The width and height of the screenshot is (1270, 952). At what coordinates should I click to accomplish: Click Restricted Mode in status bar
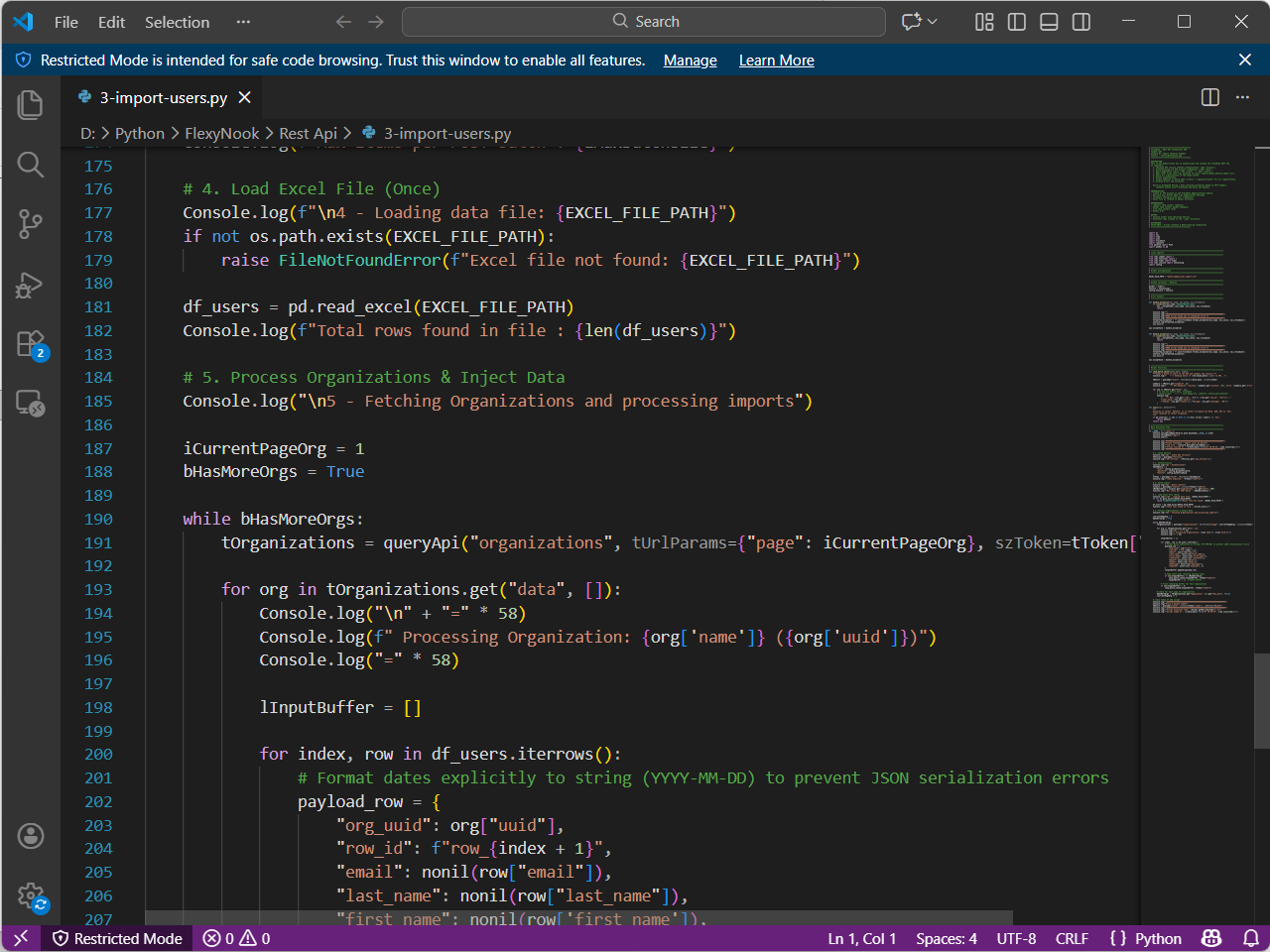[x=118, y=938]
